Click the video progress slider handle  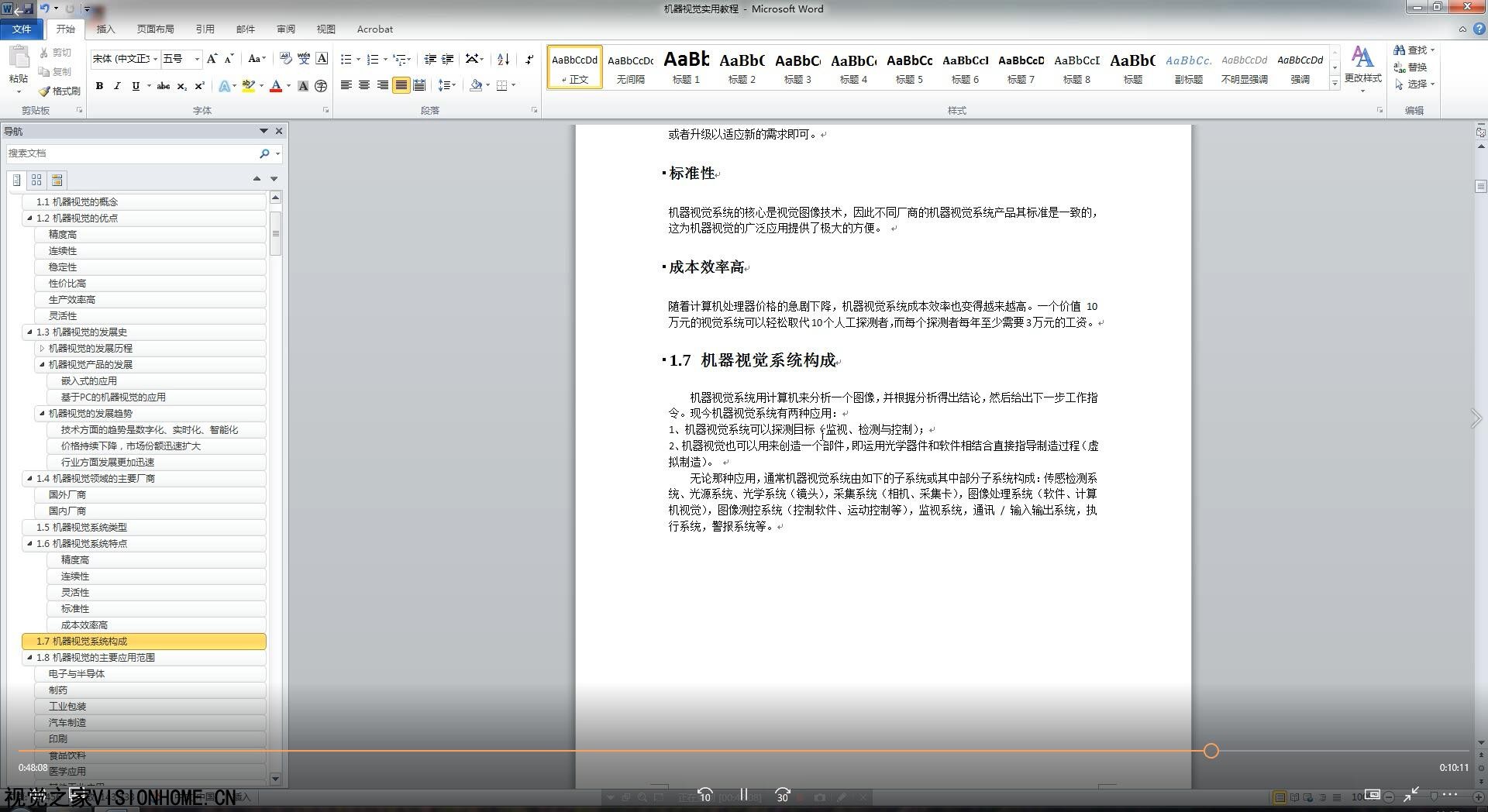(x=1211, y=751)
